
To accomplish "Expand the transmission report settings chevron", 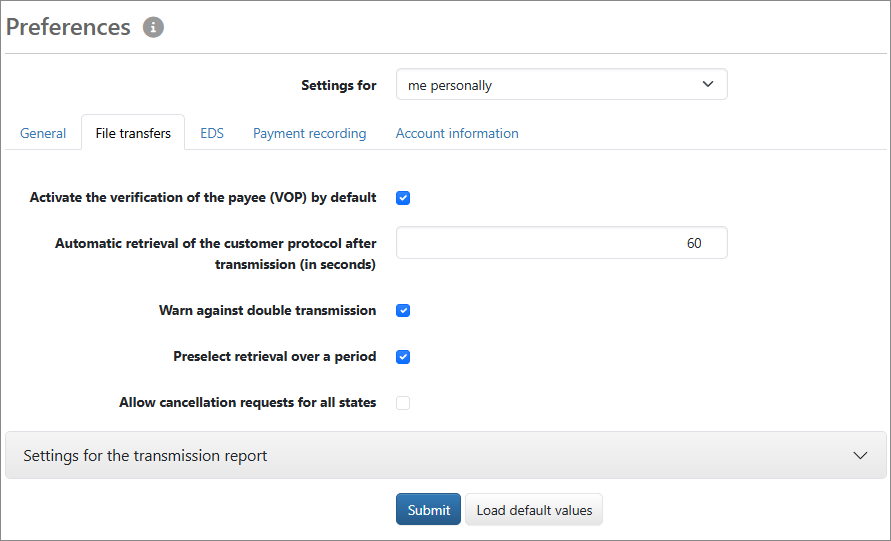I will pos(860,455).
